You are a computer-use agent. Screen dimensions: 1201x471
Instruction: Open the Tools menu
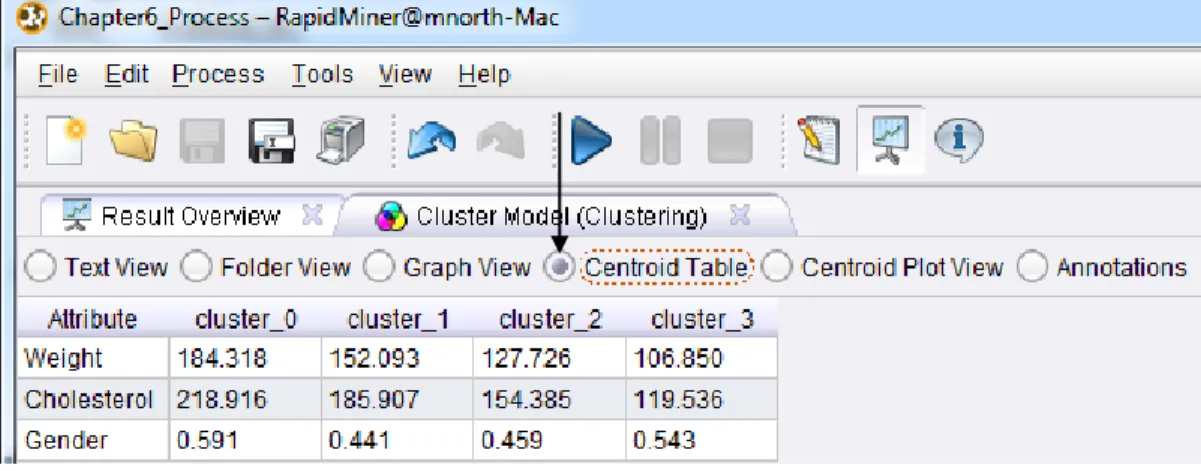point(322,75)
